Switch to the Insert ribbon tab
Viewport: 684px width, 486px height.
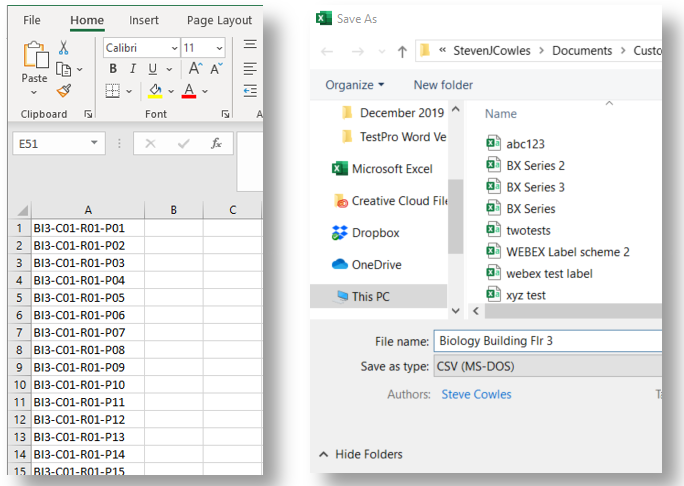pos(144,20)
